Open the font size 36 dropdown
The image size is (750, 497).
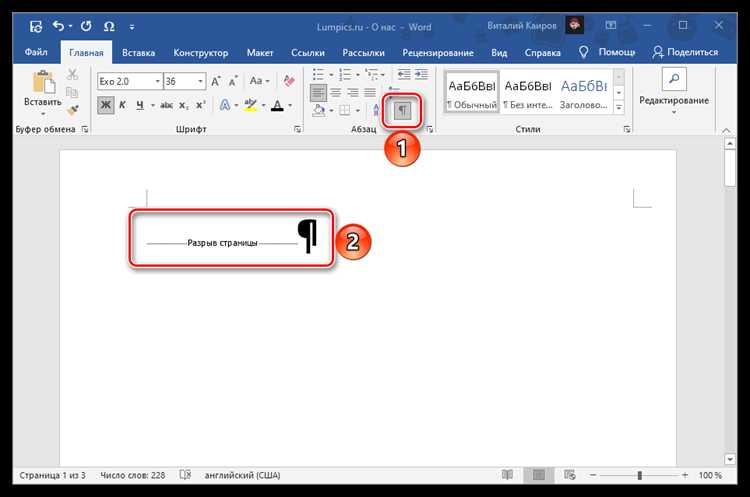point(200,81)
